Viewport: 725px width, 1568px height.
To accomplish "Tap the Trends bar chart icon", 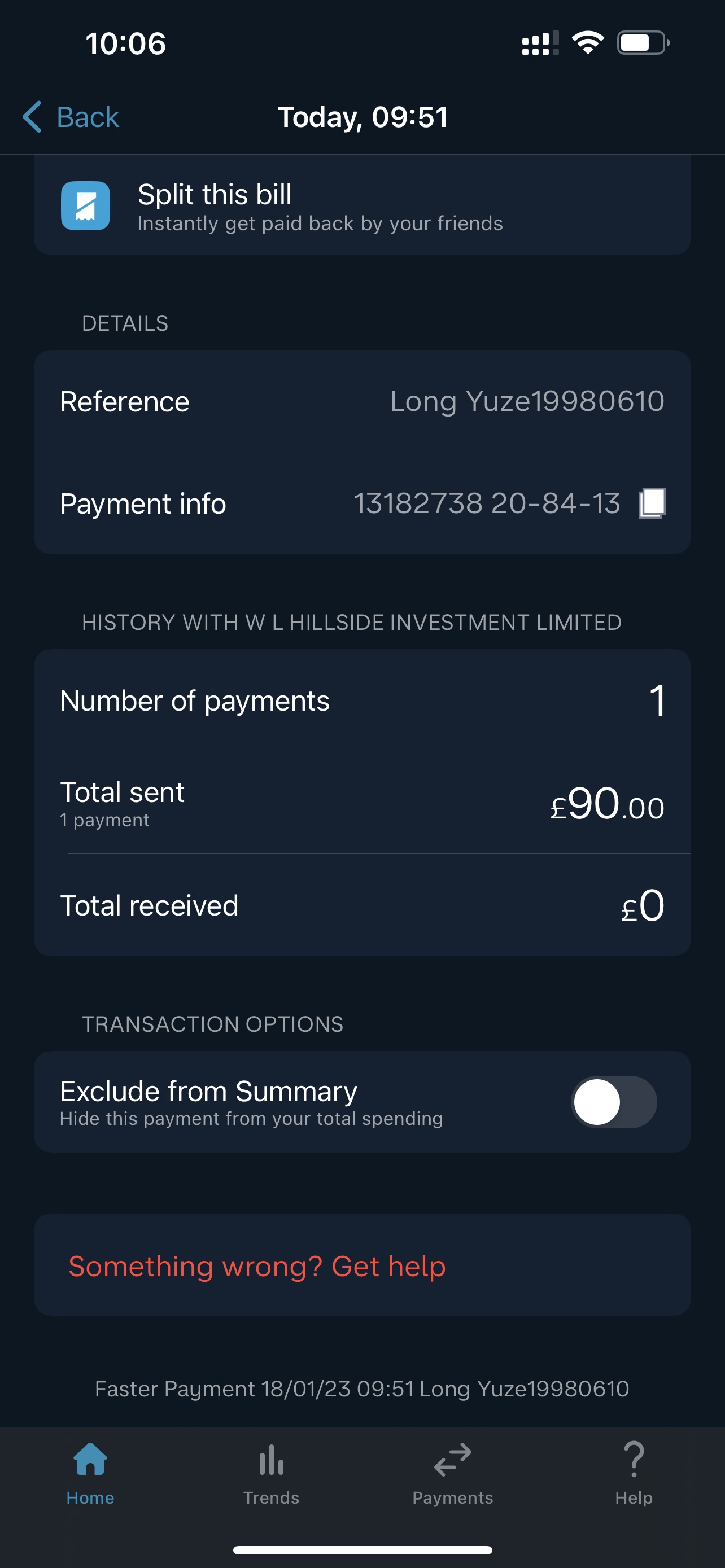I will (x=271, y=1460).
